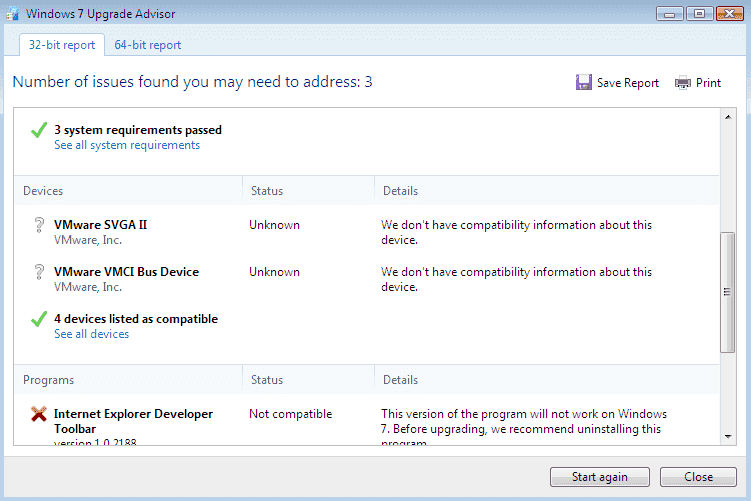Click the question mark icon for VMware VMCI Bus Device

[x=39, y=272]
